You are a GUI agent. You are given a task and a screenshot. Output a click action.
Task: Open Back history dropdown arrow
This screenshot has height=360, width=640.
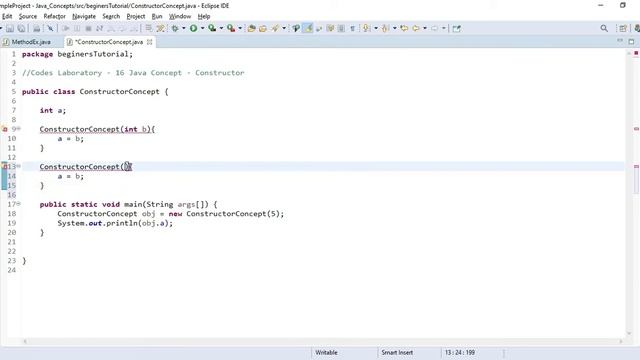click(425, 28)
